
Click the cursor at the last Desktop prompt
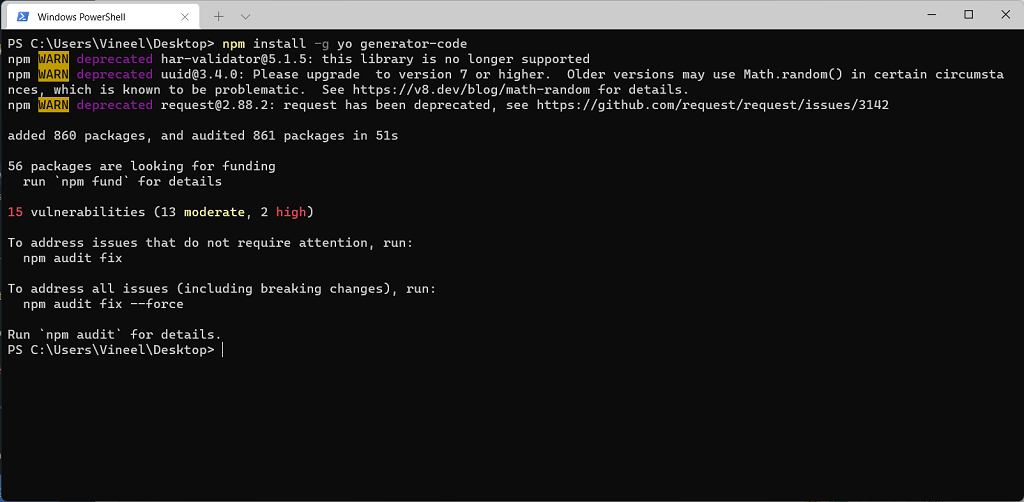222,351
